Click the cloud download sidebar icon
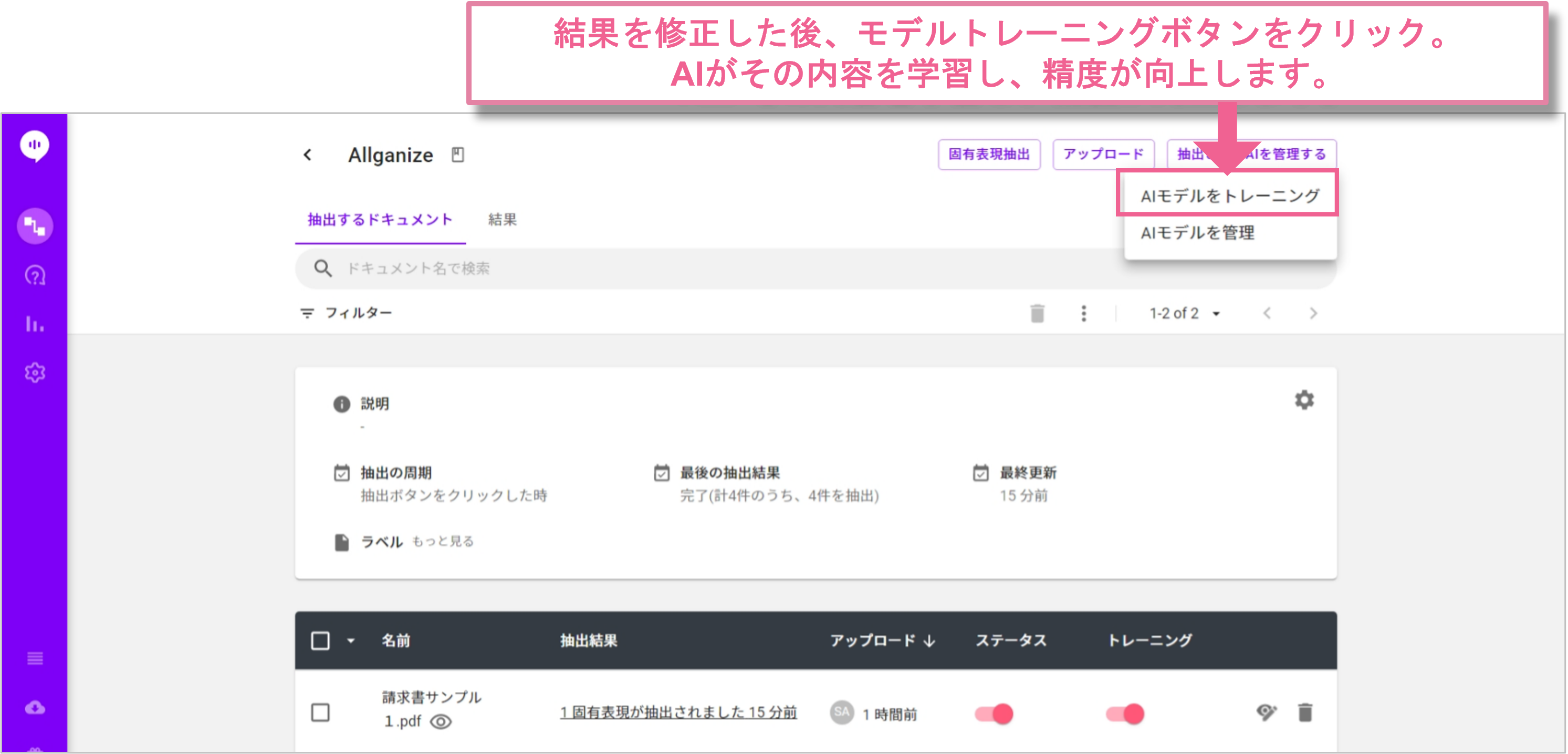Screen dimensions: 1568x754 tap(35, 707)
